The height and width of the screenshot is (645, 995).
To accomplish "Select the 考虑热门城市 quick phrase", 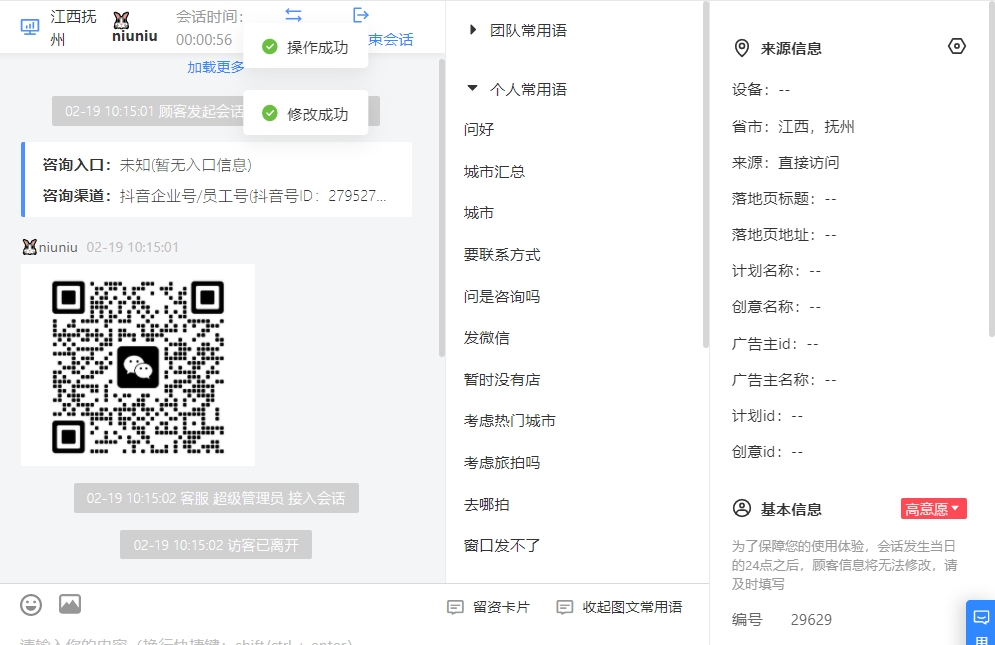I will [510, 421].
